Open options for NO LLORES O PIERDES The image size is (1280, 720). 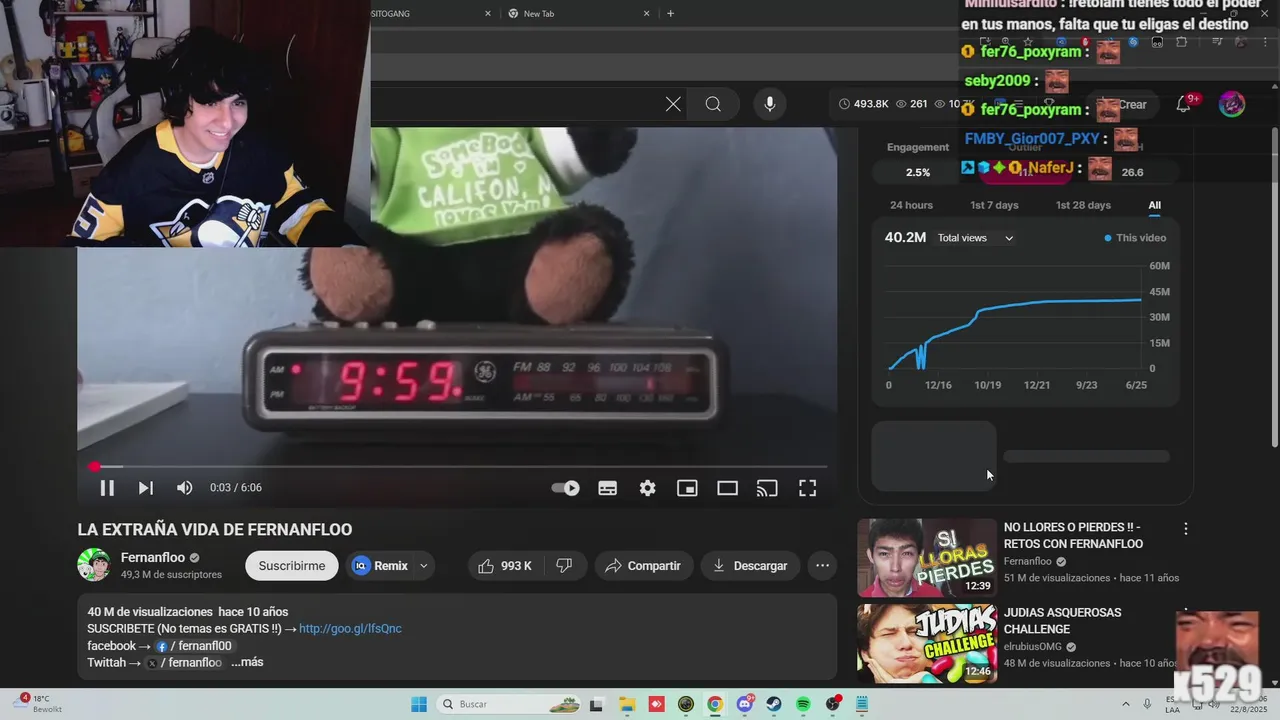1186,528
